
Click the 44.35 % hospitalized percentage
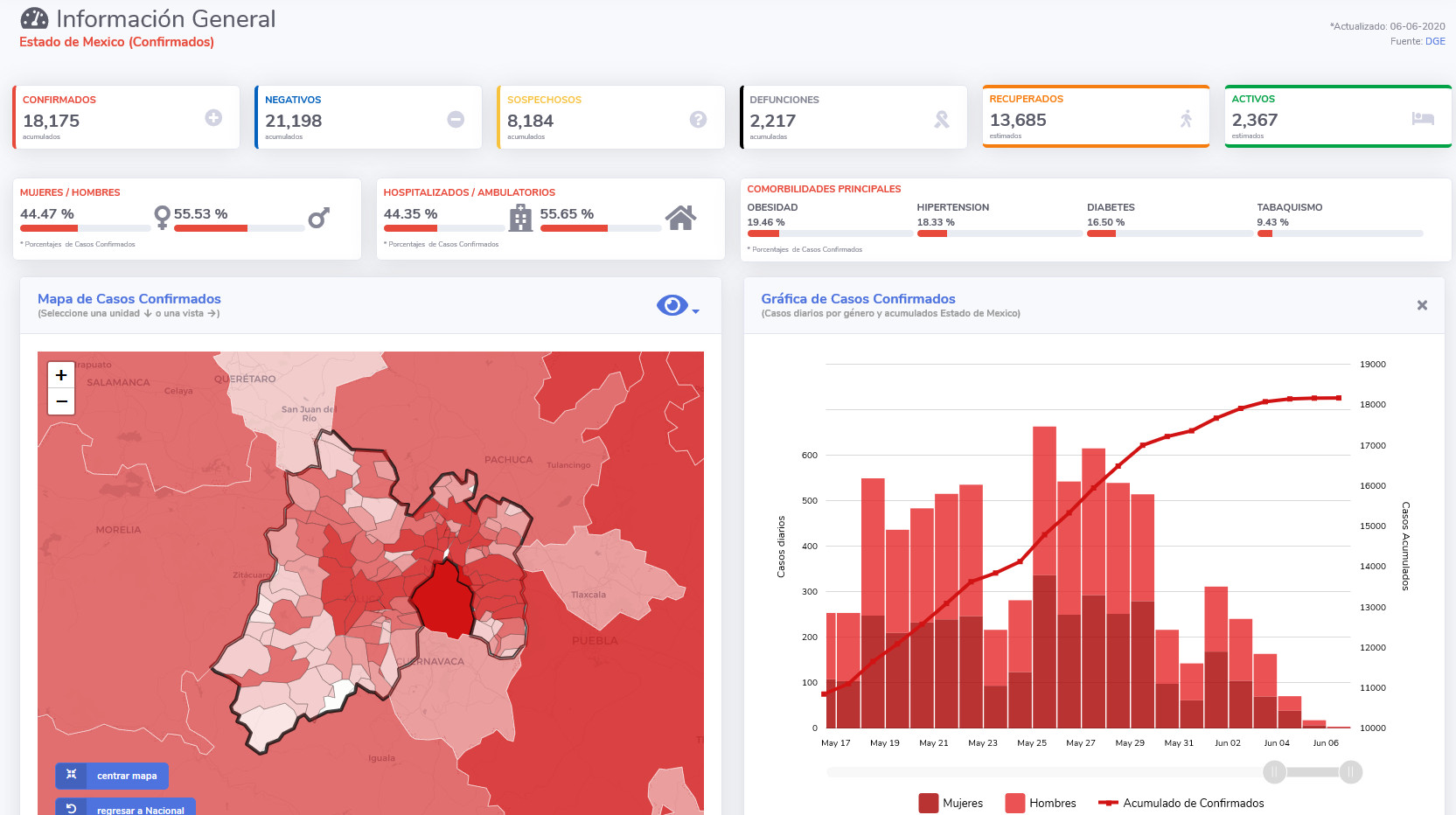(410, 213)
